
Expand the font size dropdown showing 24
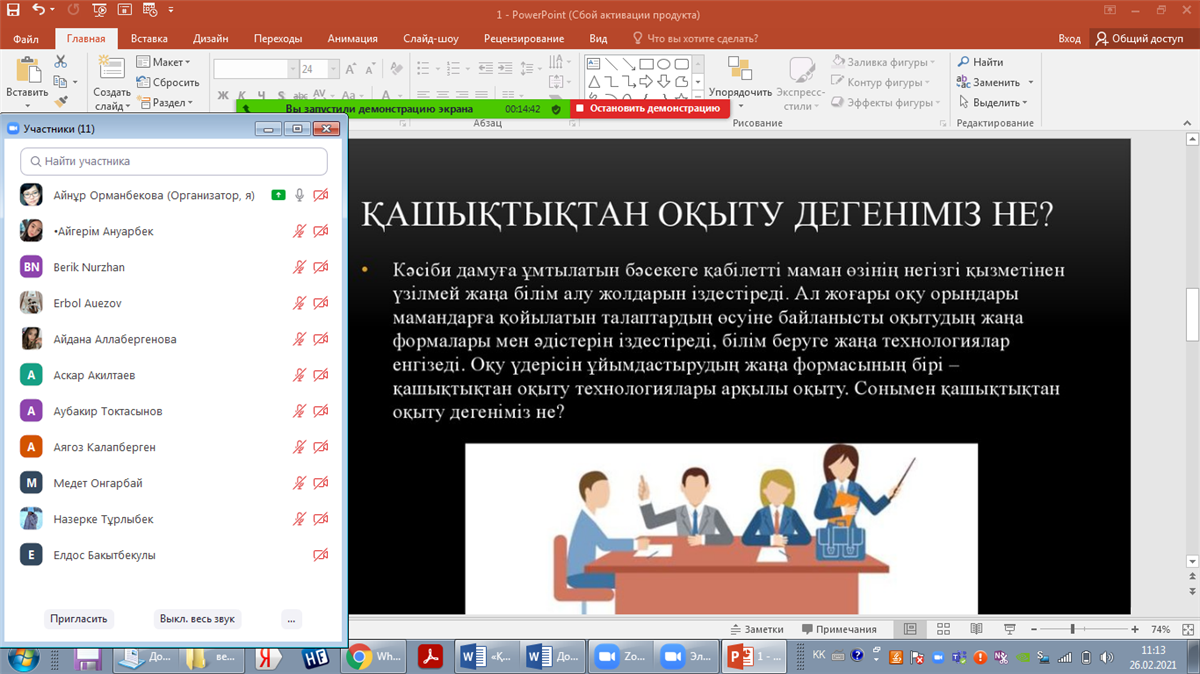click(x=335, y=69)
